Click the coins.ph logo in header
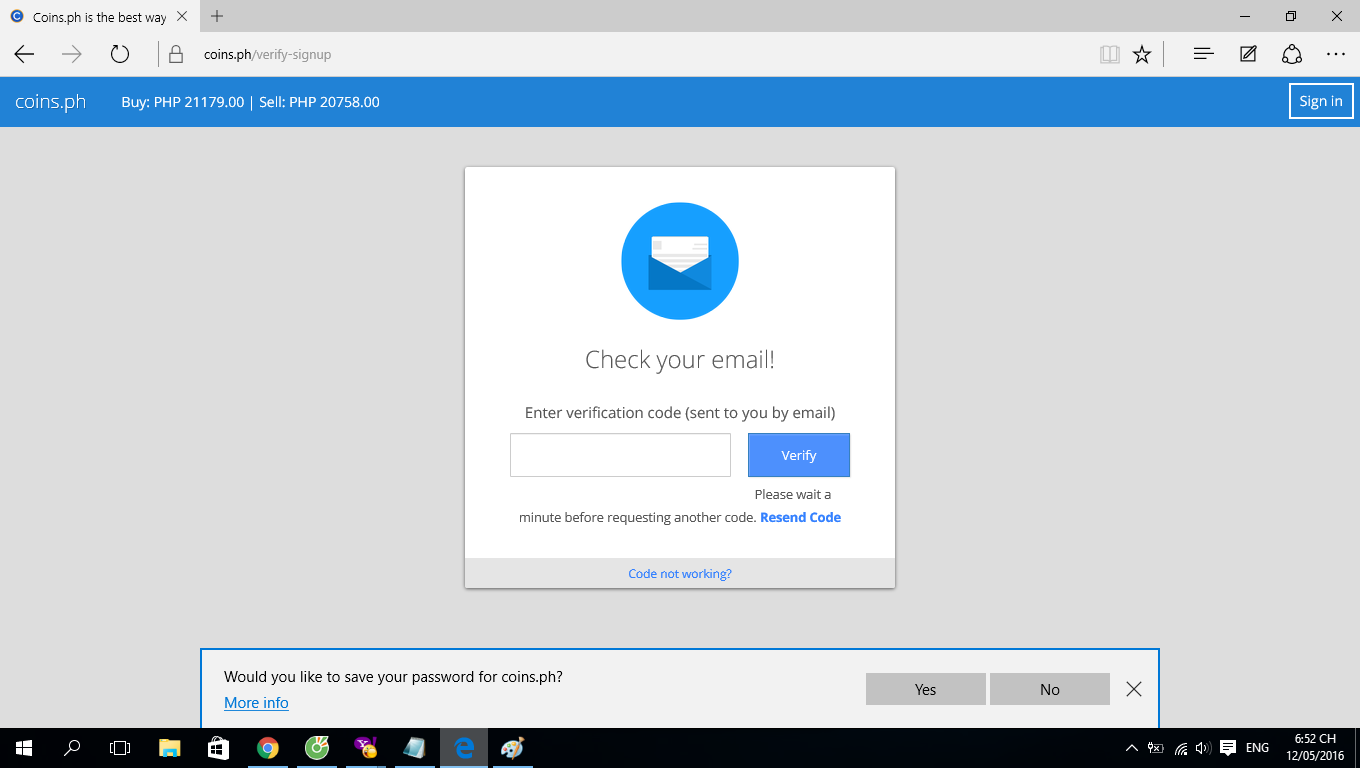 tap(50, 102)
